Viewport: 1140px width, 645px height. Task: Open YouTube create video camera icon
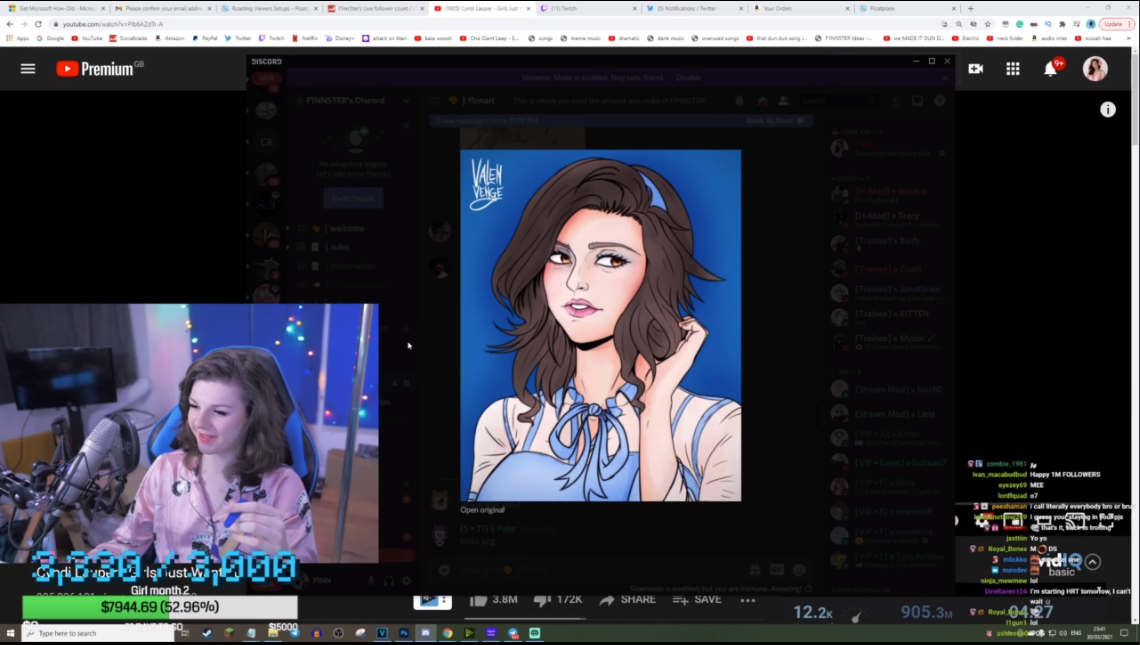click(976, 69)
